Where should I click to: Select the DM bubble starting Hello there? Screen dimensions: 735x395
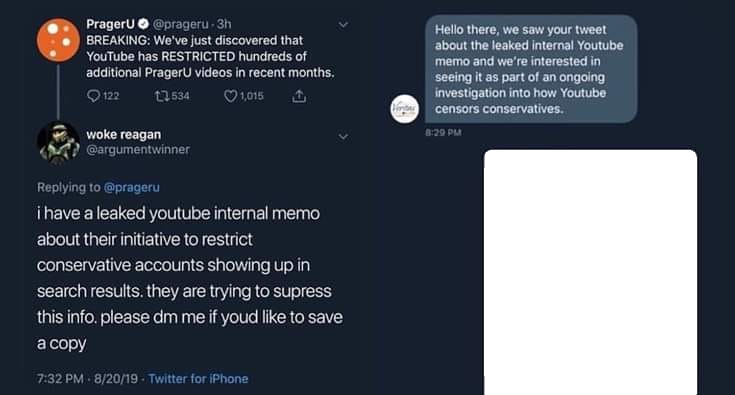click(531, 69)
